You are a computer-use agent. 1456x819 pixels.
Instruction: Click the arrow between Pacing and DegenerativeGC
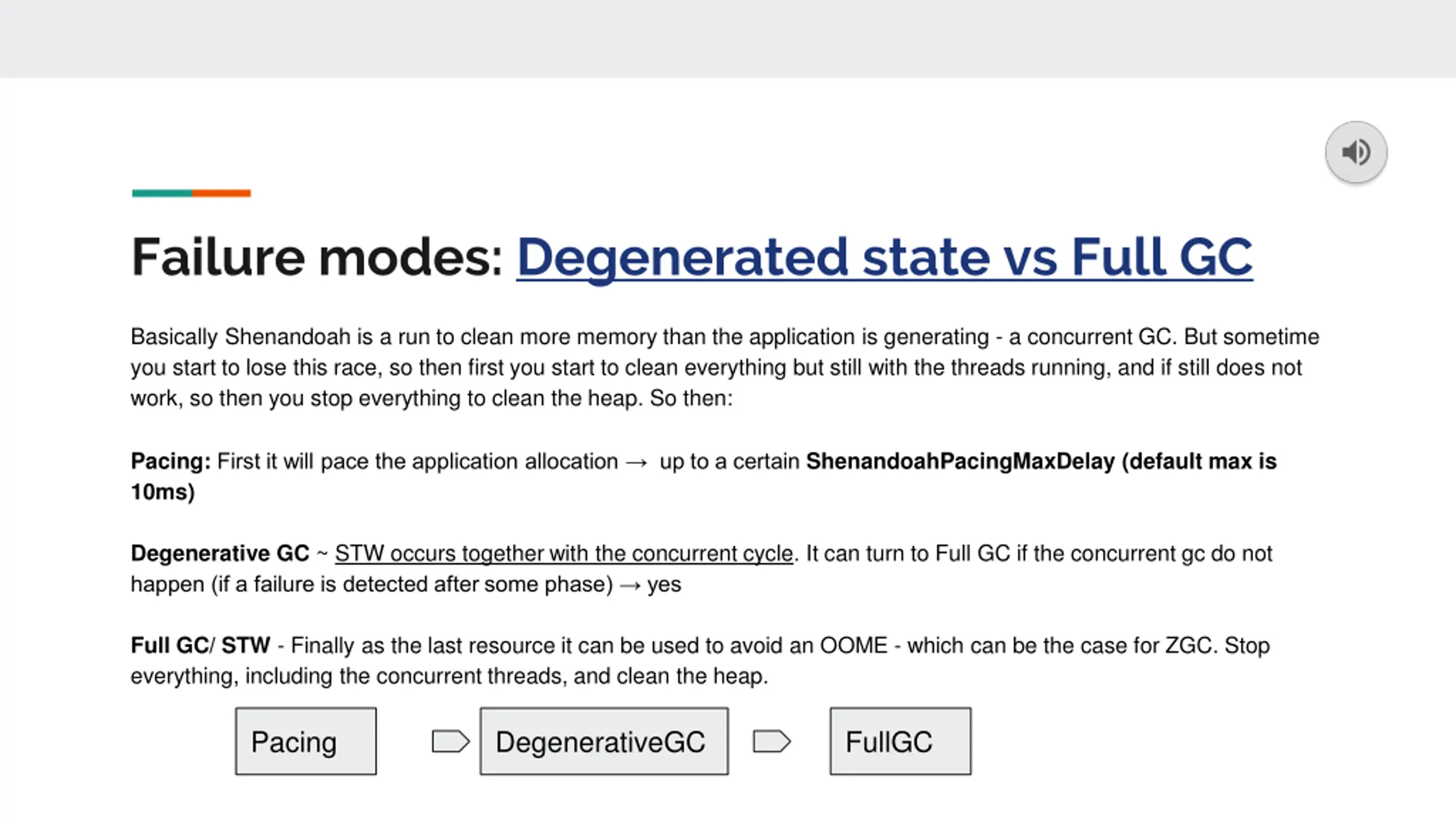point(450,741)
